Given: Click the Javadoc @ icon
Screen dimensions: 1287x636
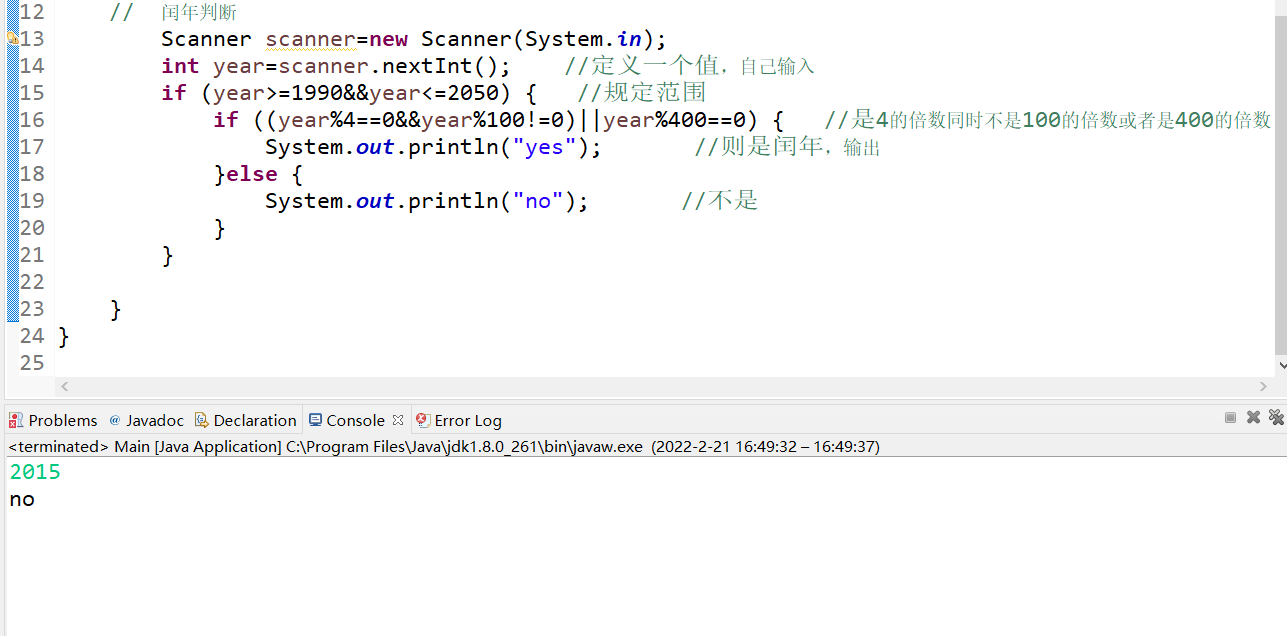Looking at the screenshot, I should click(x=115, y=420).
